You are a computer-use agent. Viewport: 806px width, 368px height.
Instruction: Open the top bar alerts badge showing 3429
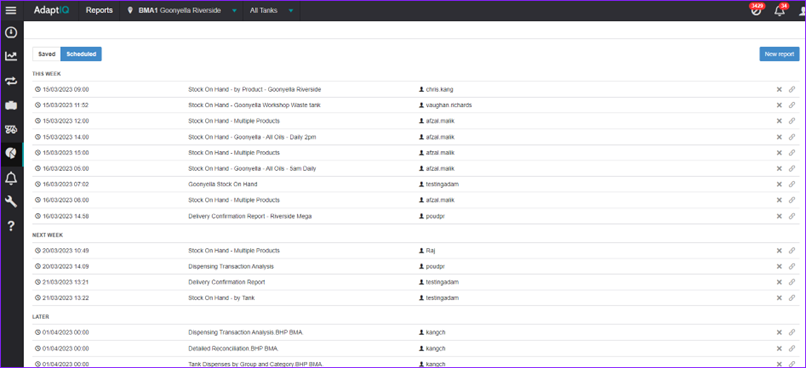[756, 10]
